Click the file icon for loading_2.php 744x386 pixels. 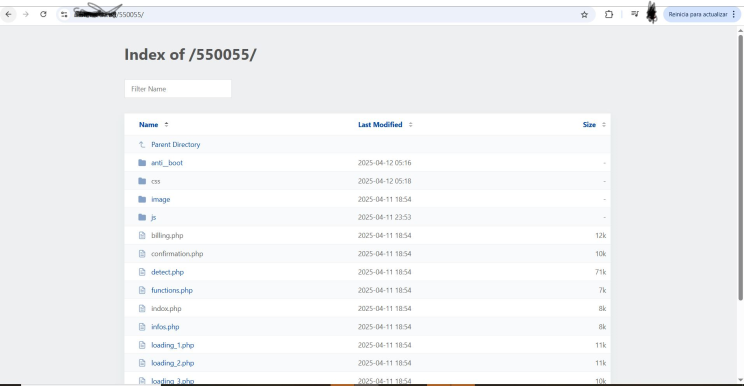(x=142, y=363)
